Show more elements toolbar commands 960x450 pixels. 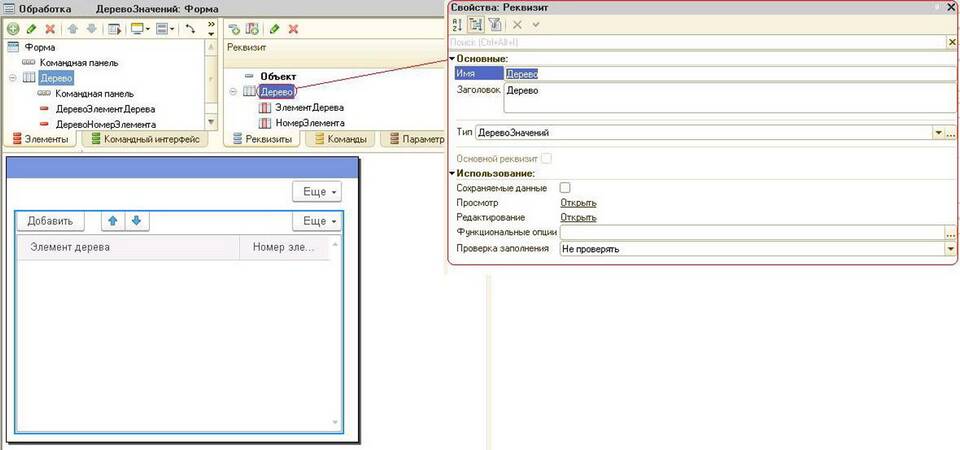coord(211,28)
